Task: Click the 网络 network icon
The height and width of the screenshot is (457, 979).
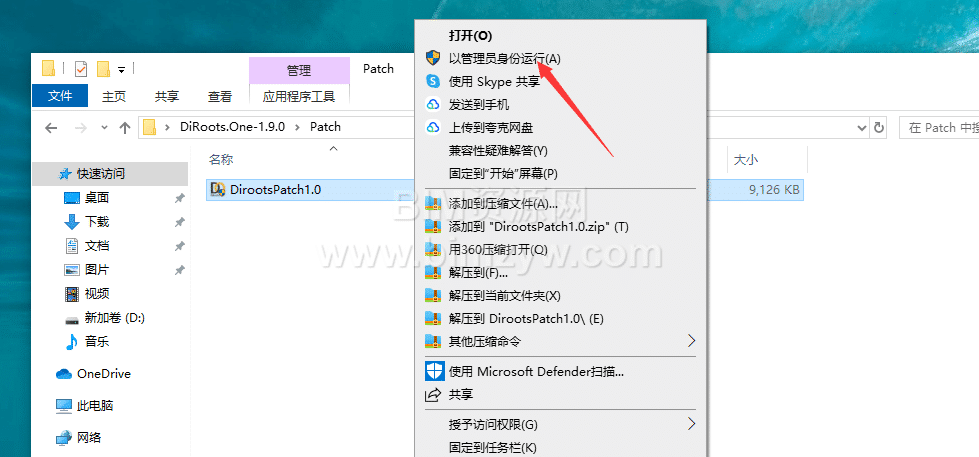Action: (64, 438)
